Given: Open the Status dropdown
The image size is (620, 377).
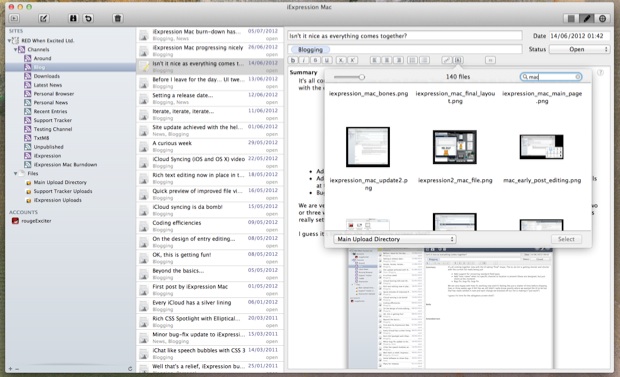Looking at the screenshot, I should pyautogui.click(x=579, y=49).
